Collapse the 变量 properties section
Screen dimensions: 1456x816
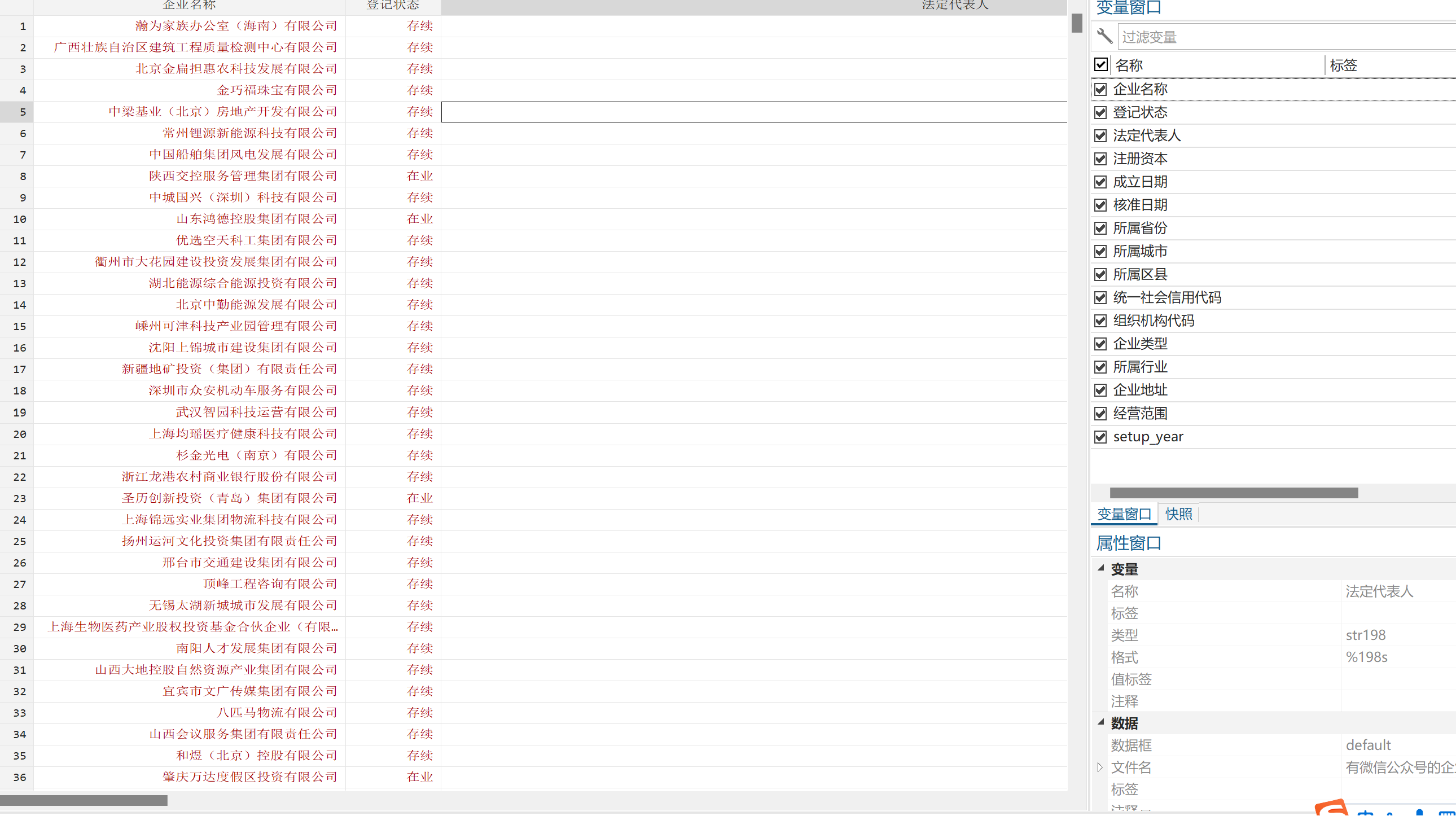[1100, 568]
